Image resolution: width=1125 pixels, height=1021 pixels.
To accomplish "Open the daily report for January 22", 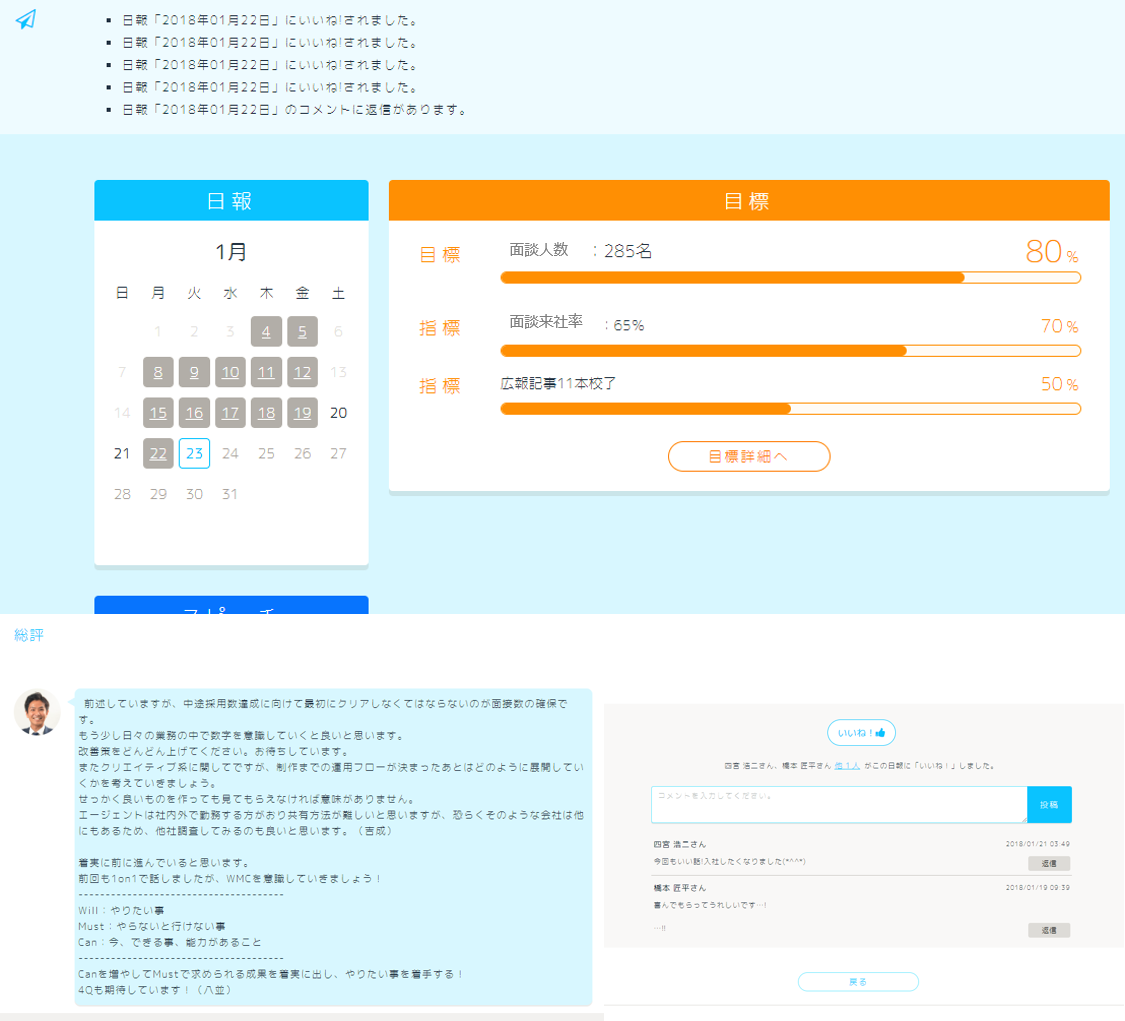I will (x=158, y=453).
